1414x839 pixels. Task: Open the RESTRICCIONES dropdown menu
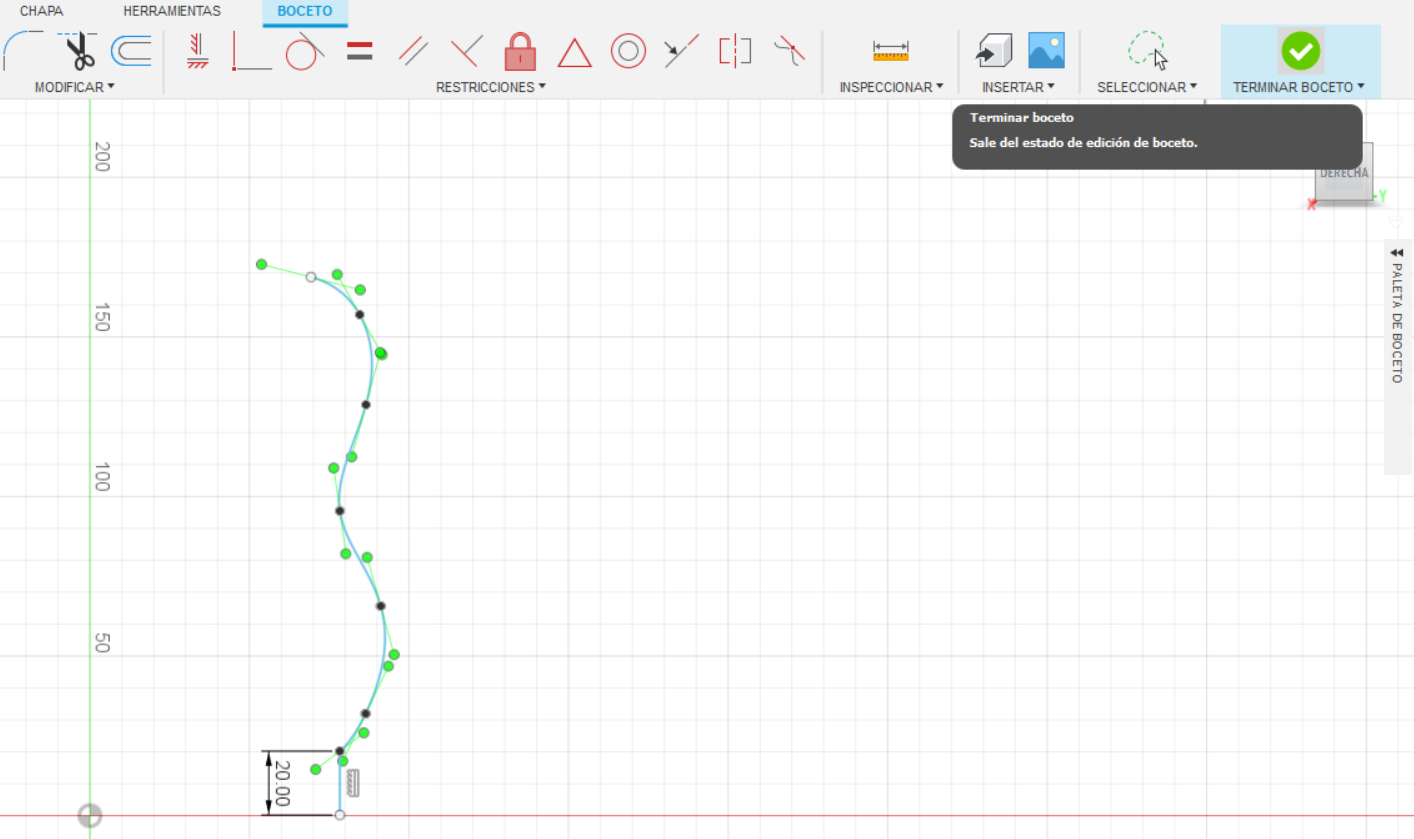pos(491,87)
